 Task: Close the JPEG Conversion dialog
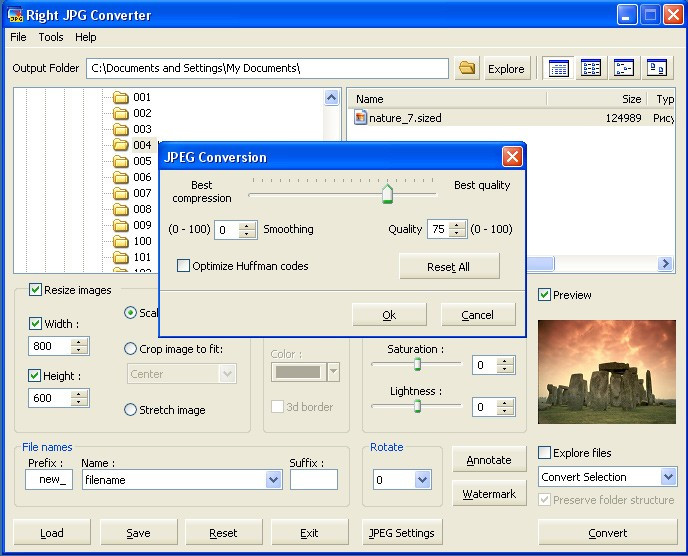pyautogui.click(x=512, y=157)
